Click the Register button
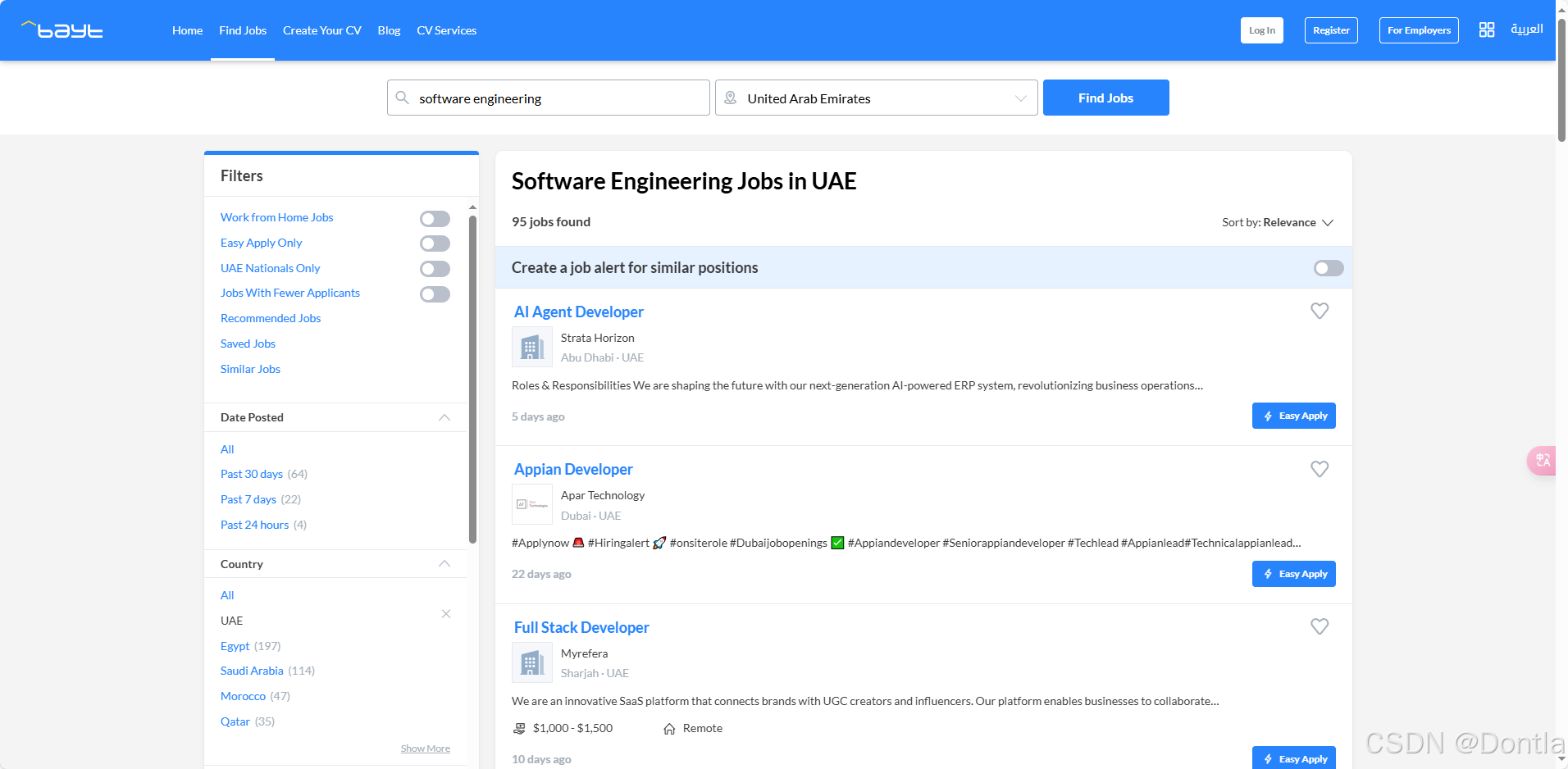1568x769 pixels. [1331, 30]
